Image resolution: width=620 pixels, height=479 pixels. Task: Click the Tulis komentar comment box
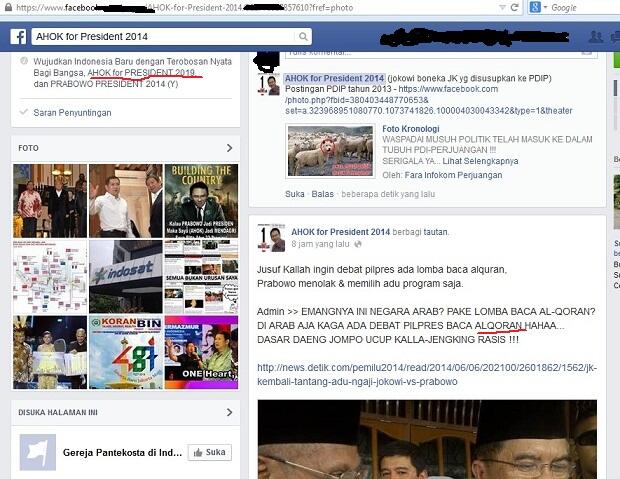click(441, 54)
